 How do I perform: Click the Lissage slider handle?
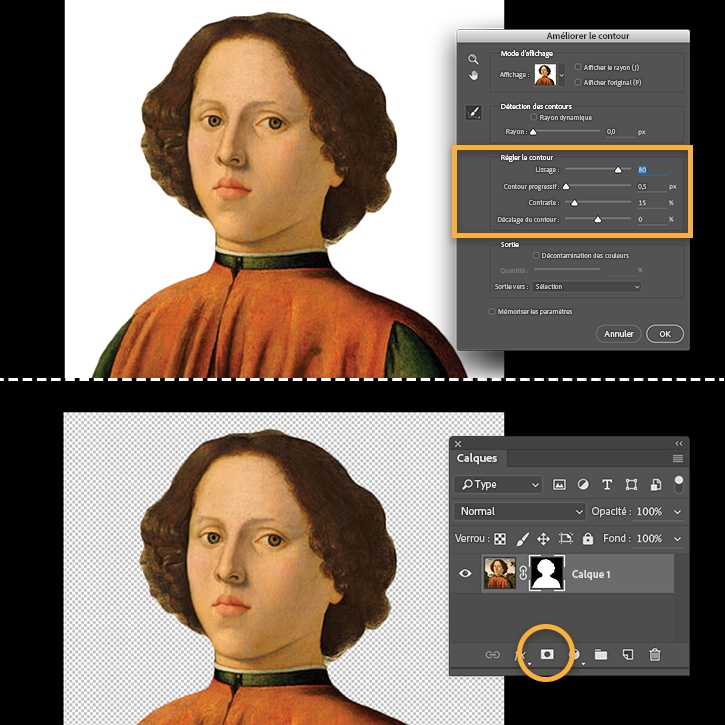click(618, 170)
